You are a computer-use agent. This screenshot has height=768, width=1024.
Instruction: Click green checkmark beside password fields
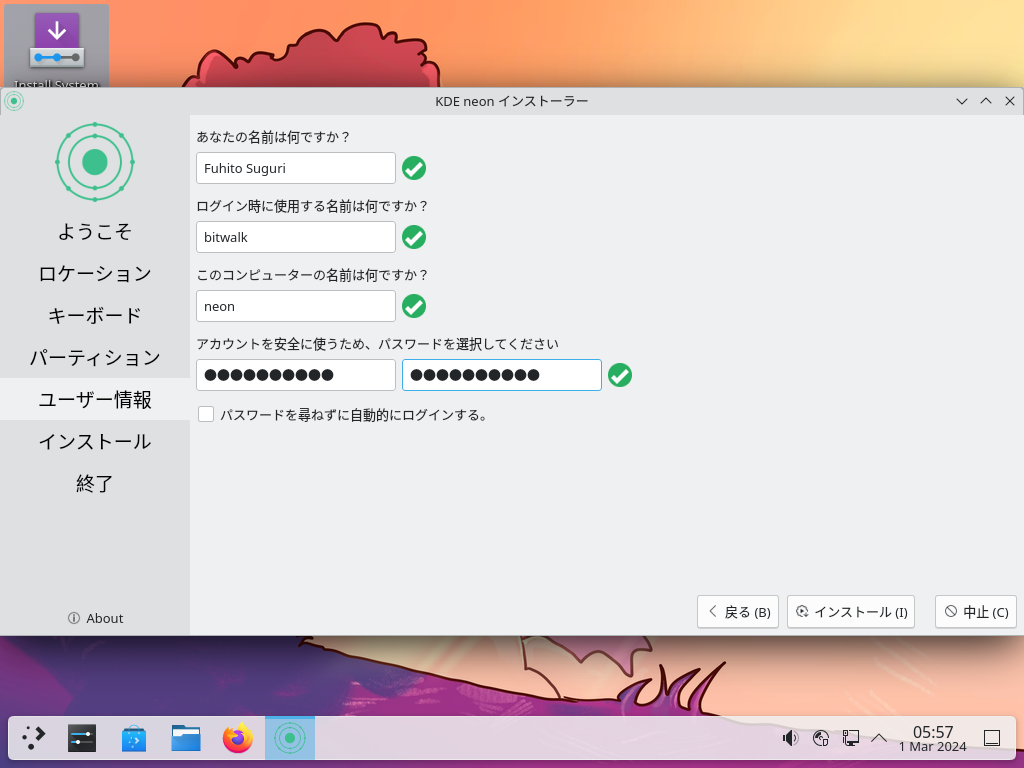(620, 376)
